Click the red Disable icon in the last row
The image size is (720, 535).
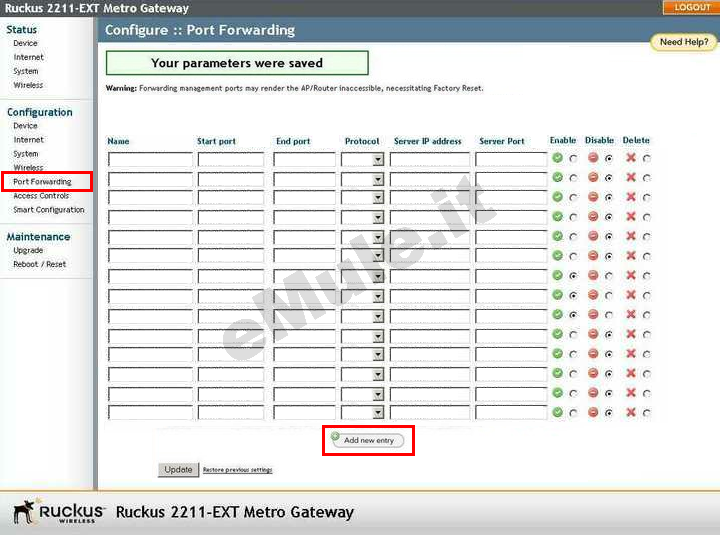point(593,412)
